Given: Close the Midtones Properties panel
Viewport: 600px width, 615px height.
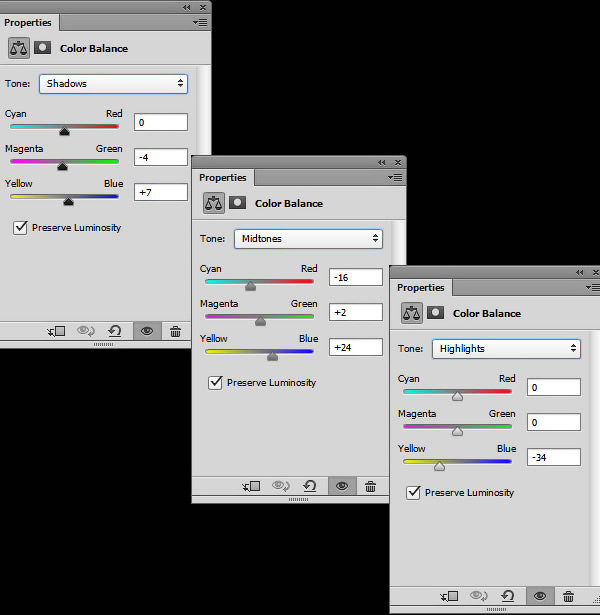Looking at the screenshot, I should tap(398, 162).
